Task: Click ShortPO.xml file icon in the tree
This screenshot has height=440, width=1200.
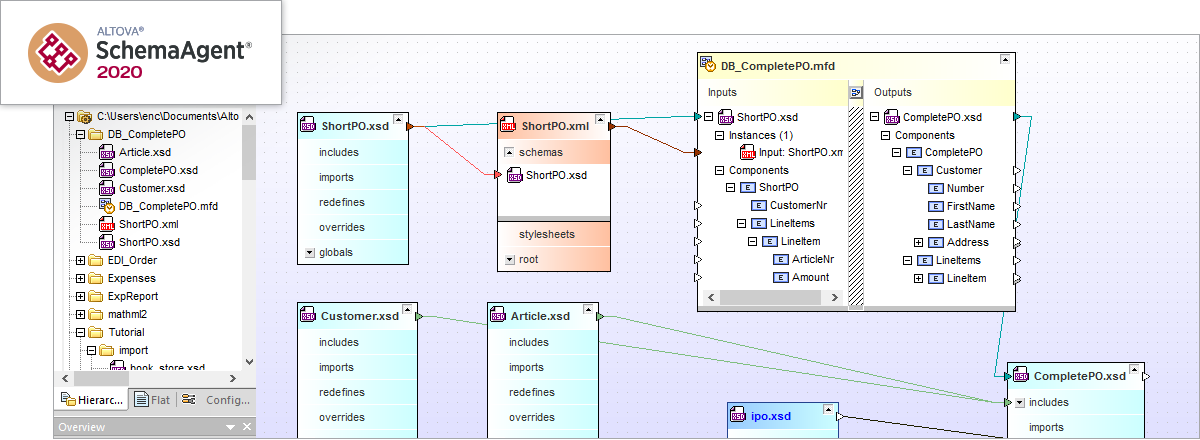Action: click(107, 224)
